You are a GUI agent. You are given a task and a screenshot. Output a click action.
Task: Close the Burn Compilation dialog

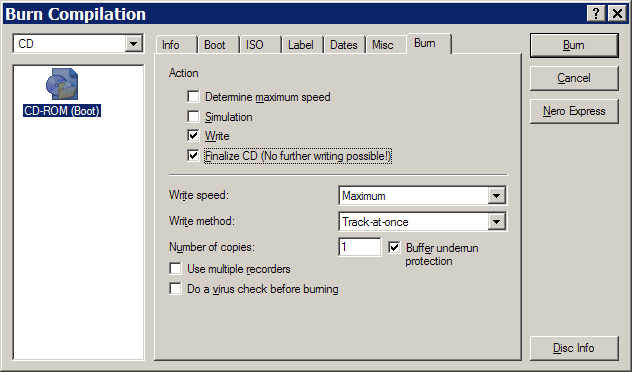point(617,14)
